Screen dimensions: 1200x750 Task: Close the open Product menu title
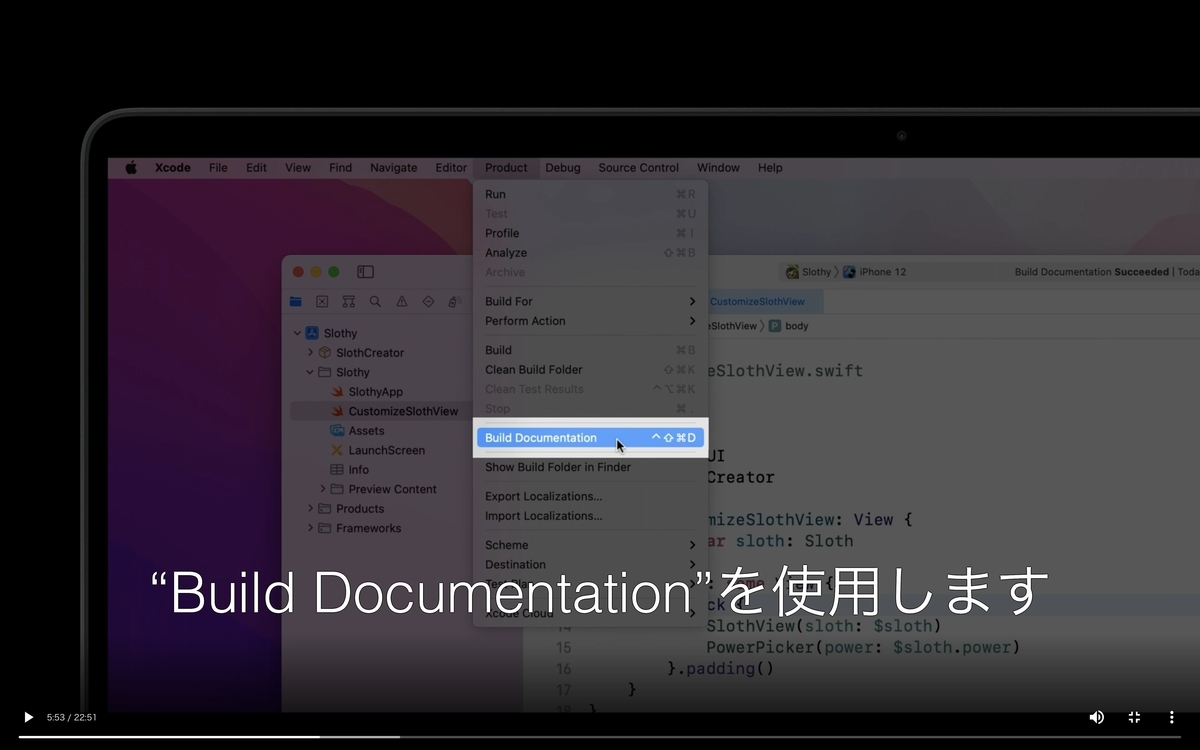tap(506, 168)
